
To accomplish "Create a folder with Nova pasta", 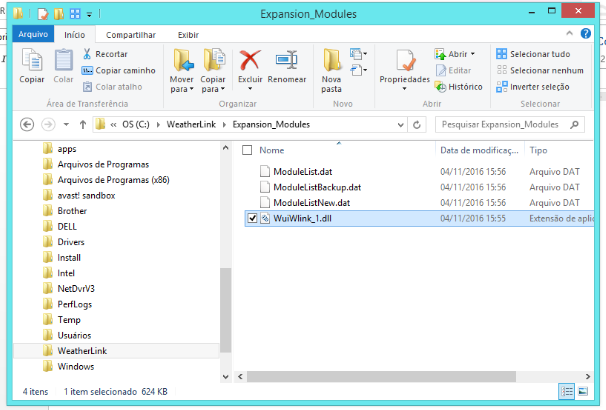I will [x=332, y=68].
